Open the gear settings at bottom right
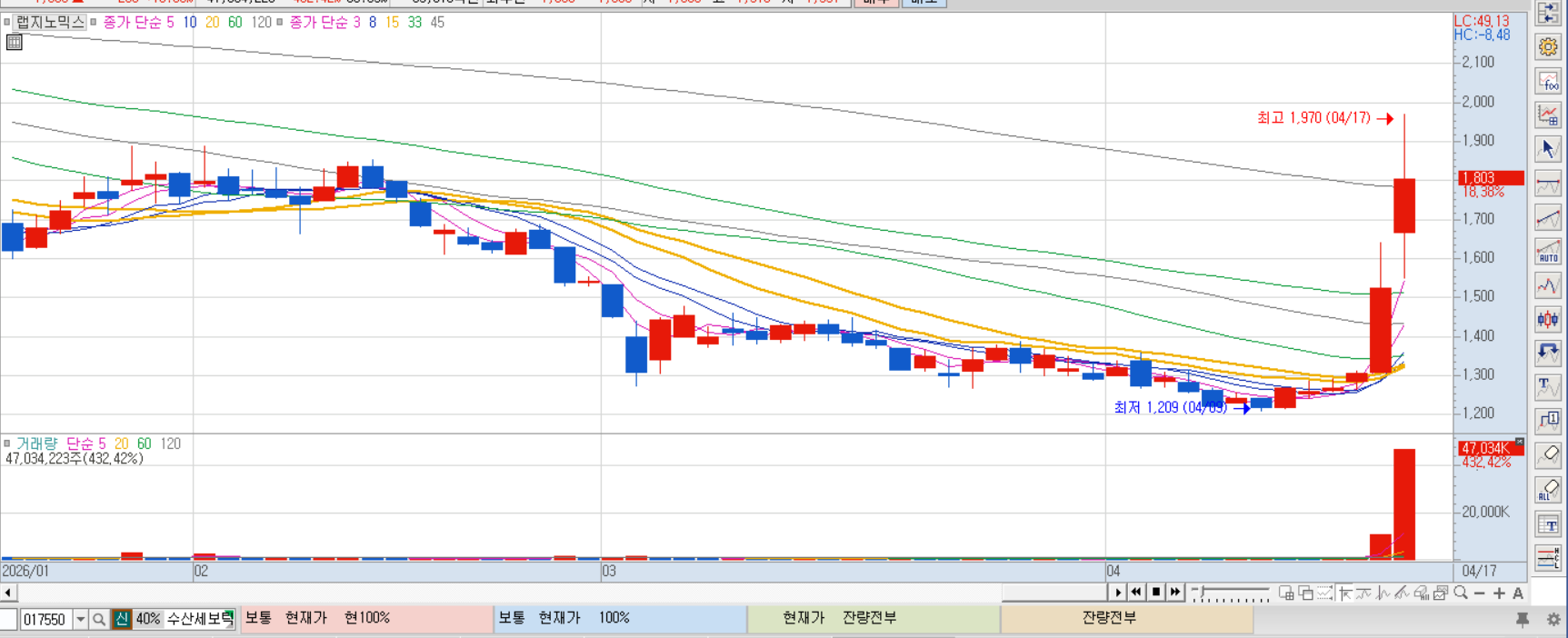This screenshot has width=1568, height=638. pos(1553,620)
